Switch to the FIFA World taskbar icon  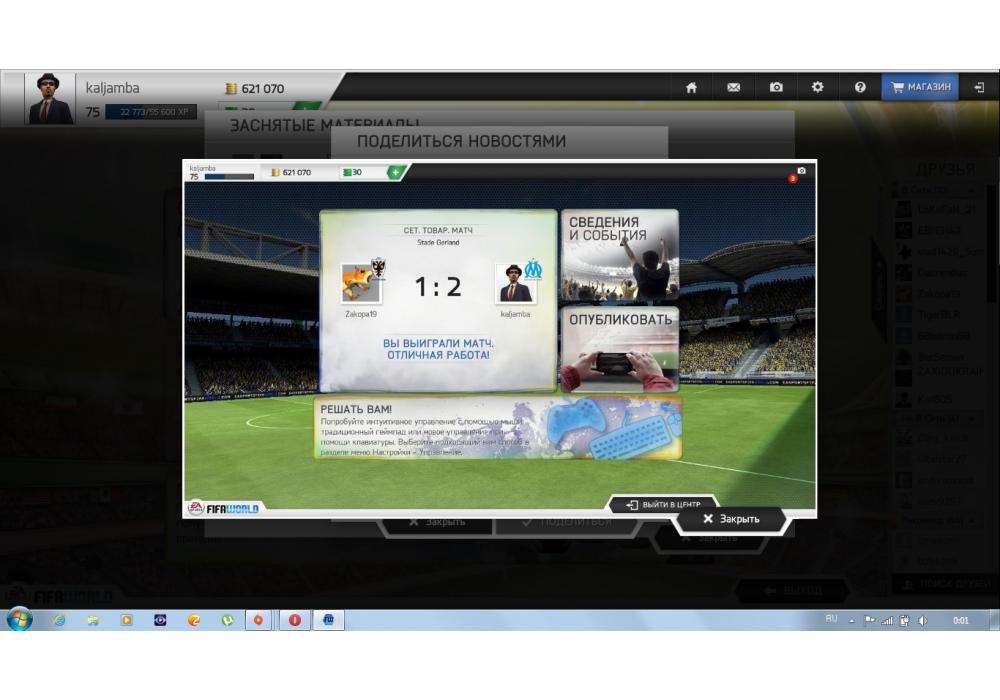pyautogui.click(x=328, y=620)
